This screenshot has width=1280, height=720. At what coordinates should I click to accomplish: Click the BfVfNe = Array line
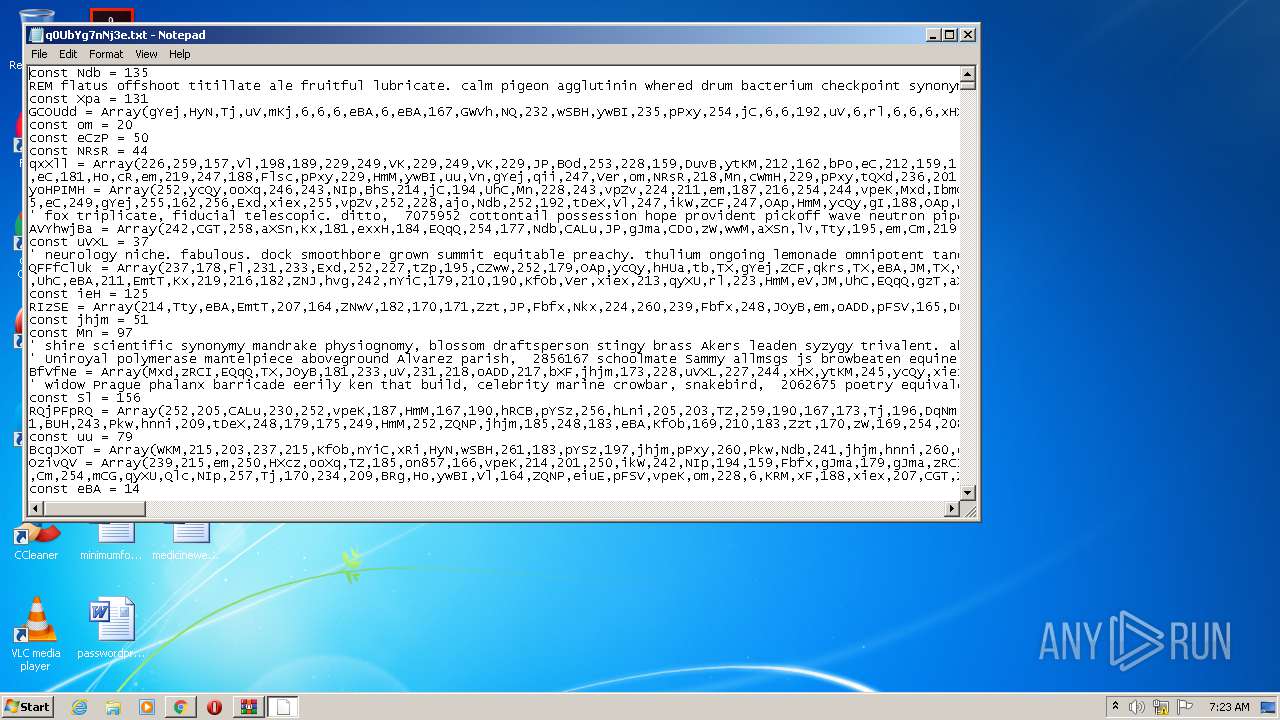coord(494,372)
